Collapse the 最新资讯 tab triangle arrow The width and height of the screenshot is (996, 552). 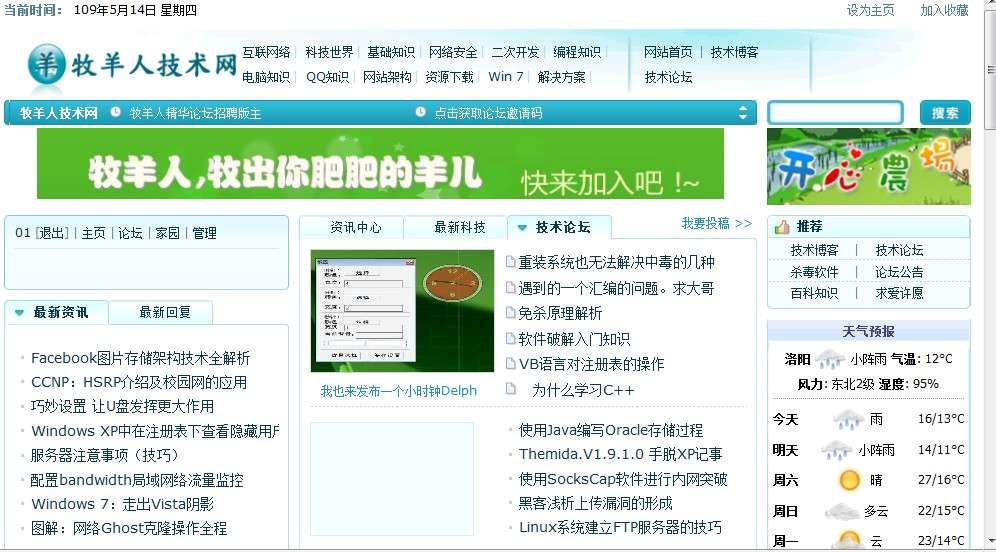point(19,313)
